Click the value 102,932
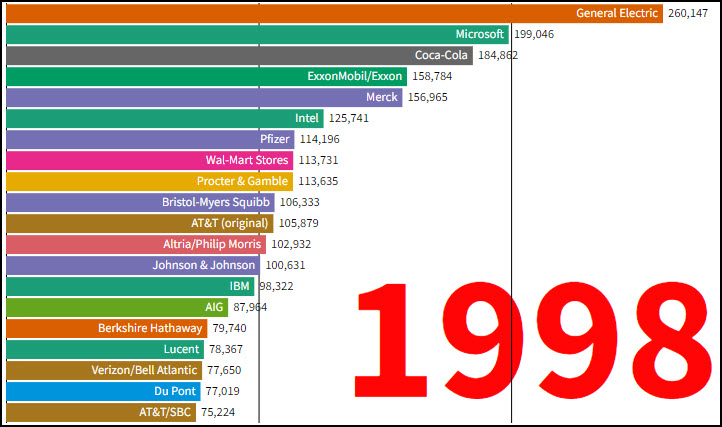 (291, 245)
